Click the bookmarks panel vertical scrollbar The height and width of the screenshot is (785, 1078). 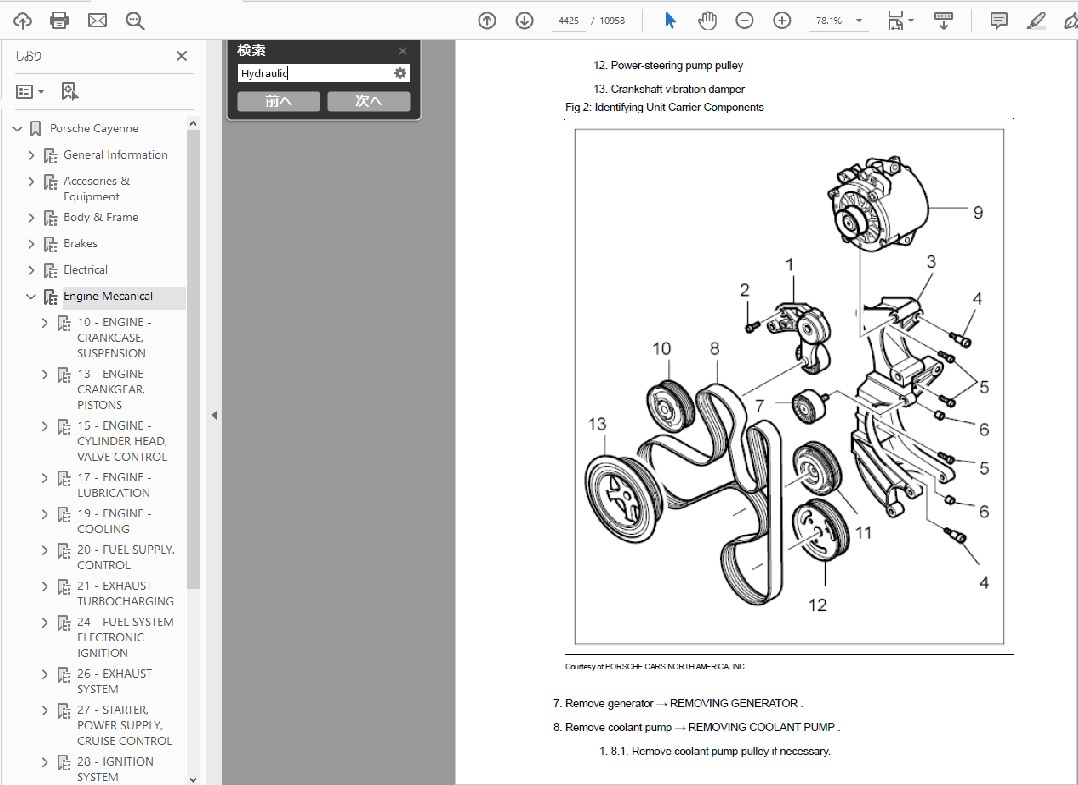[193, 350]
